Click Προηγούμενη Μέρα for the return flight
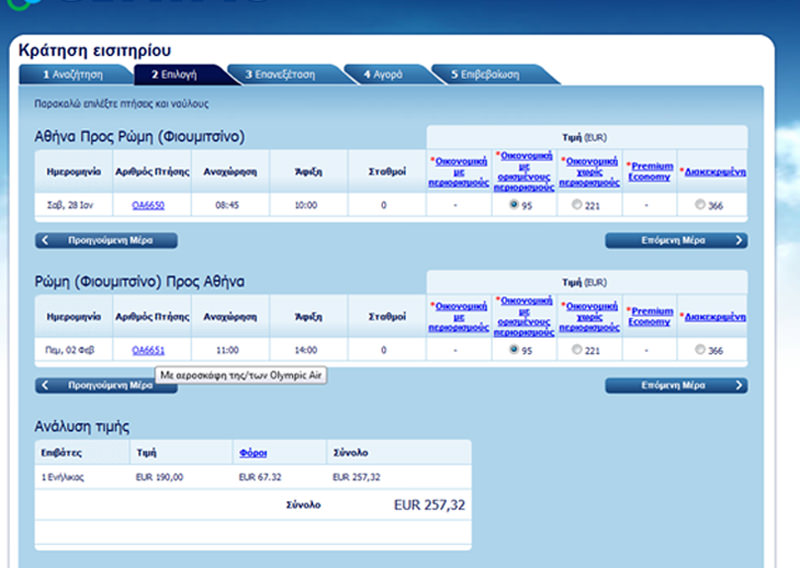 107,385
